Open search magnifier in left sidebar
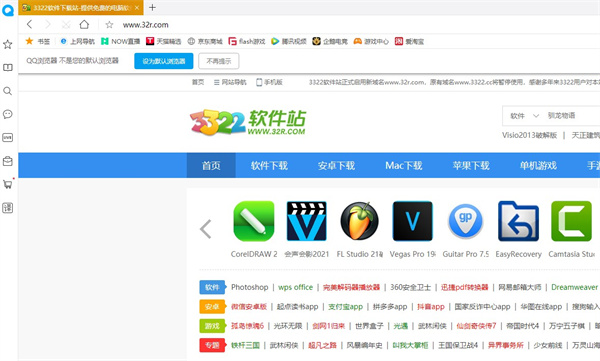This screenshot has height=361, width=600. [7, 91]
